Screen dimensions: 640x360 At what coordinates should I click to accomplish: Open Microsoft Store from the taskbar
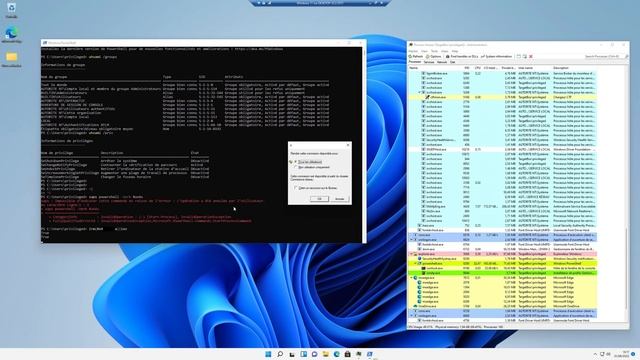pyautogui.click(x=347, y=354)
